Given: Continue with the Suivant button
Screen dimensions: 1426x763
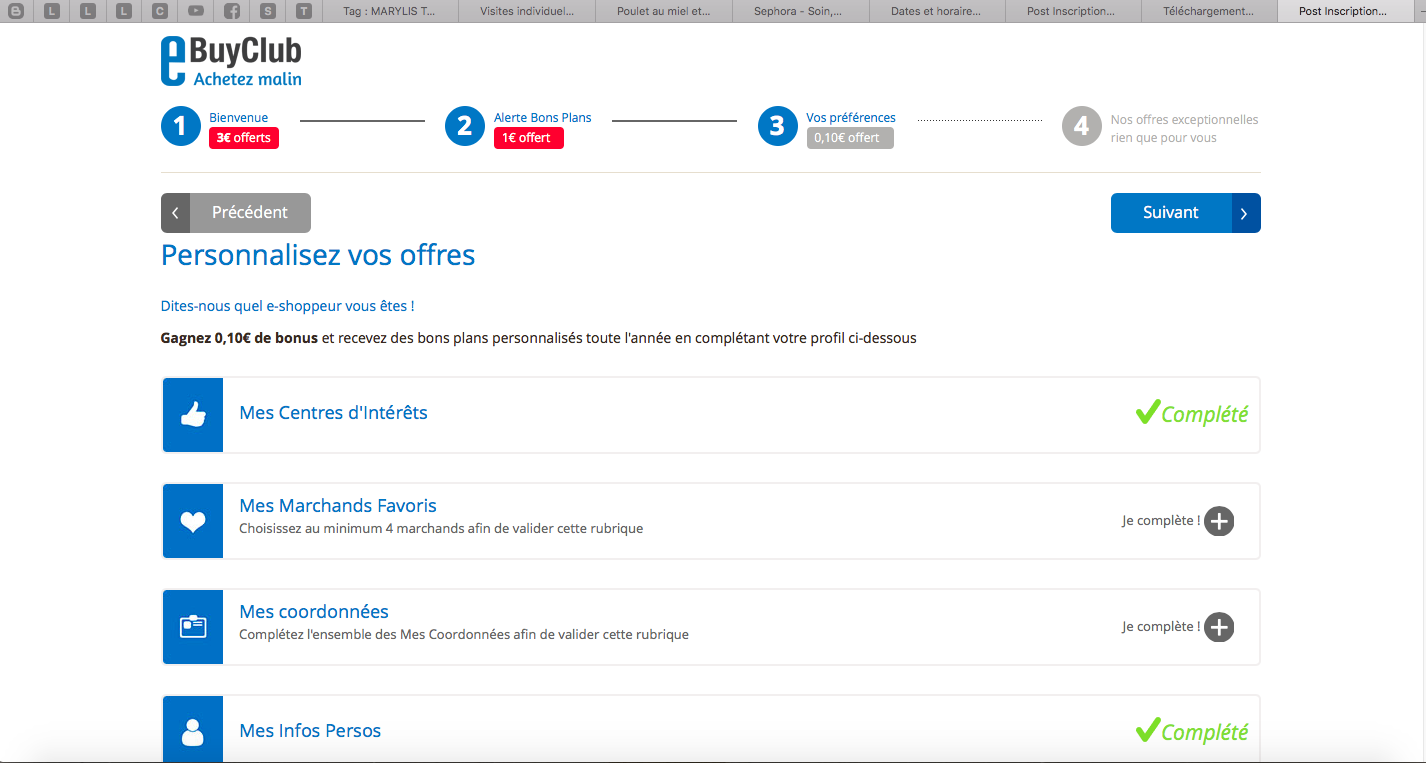Looking at the screenshot, I should pyautogui.click(x=1186, y=213).
